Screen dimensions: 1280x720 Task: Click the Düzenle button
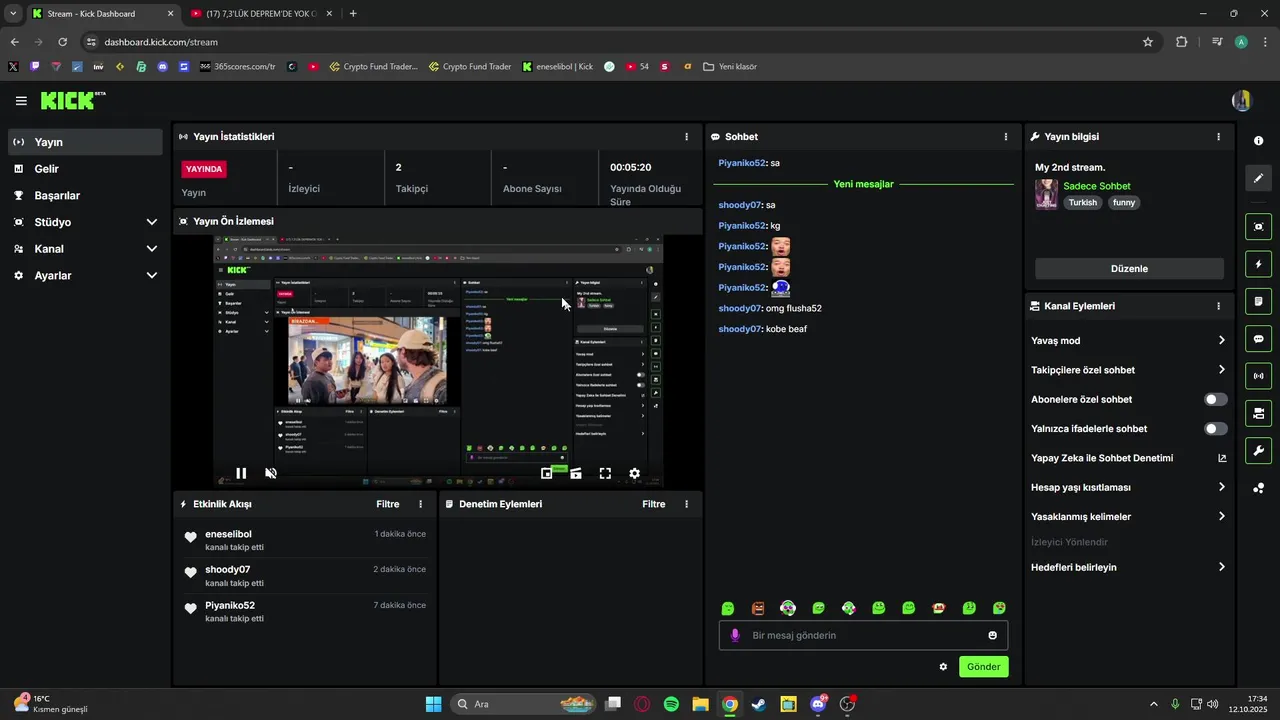(1129, 269)
